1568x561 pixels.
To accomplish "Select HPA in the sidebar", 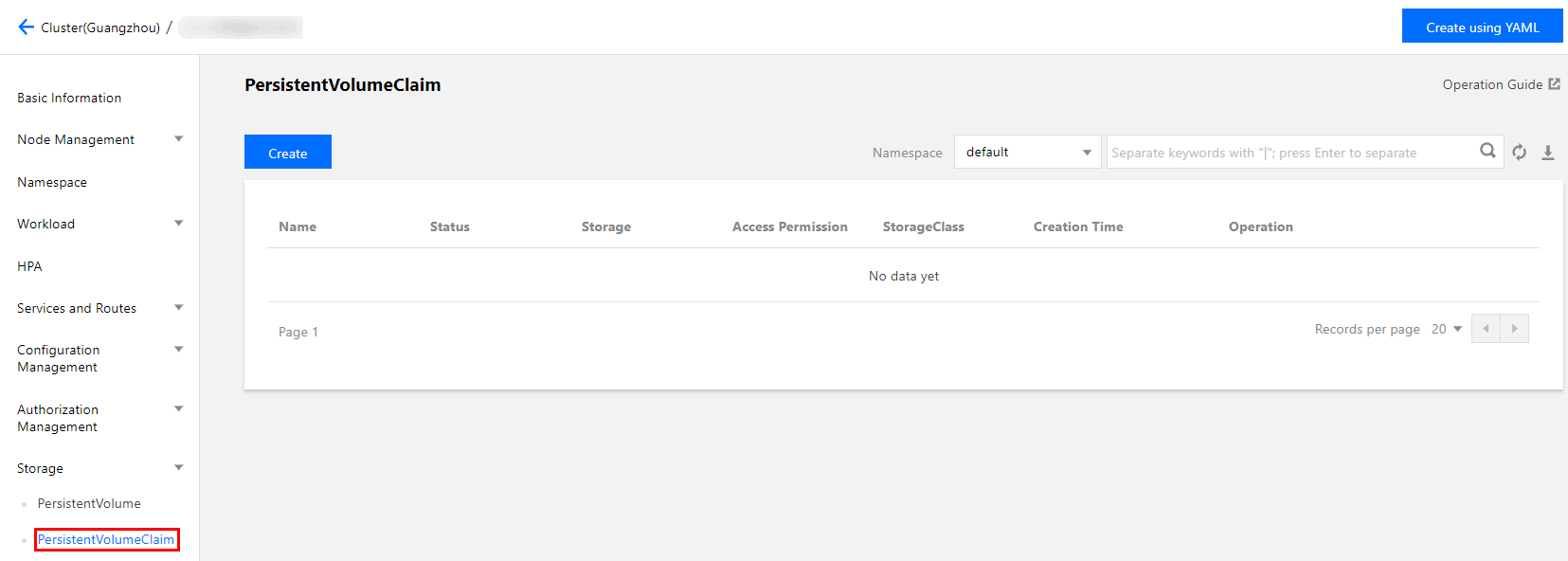I will coord(29,266).
